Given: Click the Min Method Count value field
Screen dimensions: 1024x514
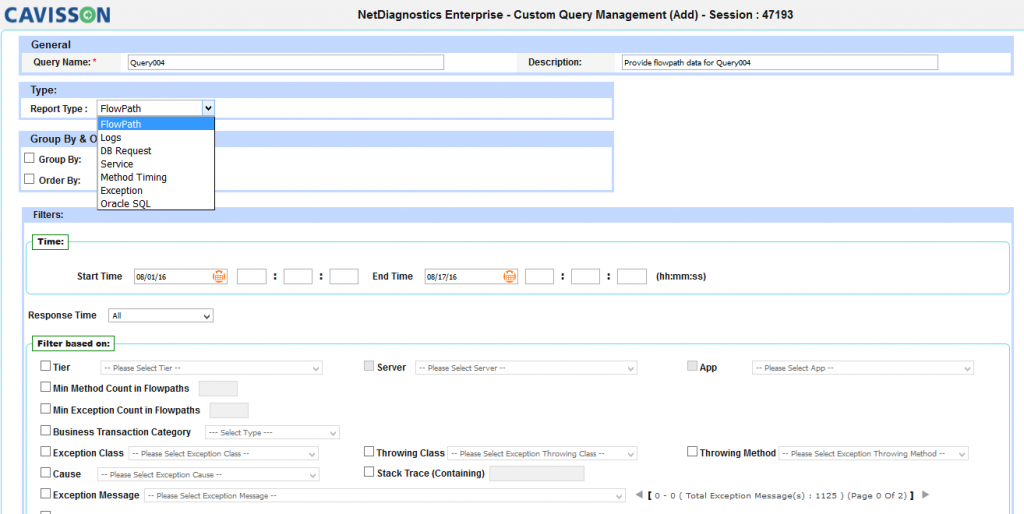Looking at the screenshot, I should (x=217, y=389).
